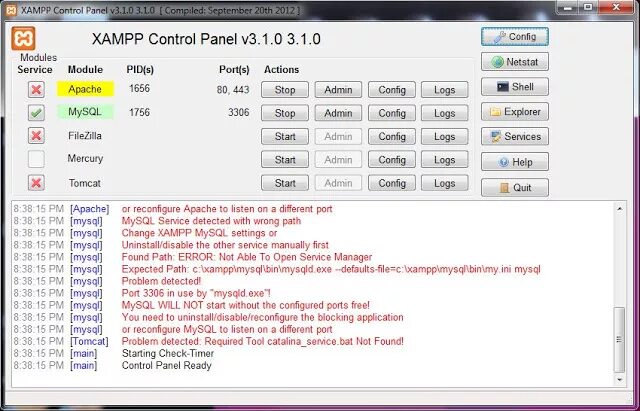
Task: Close the XAMPP Control Panel window
Action: pyautogui.click(x=616, y=7)
